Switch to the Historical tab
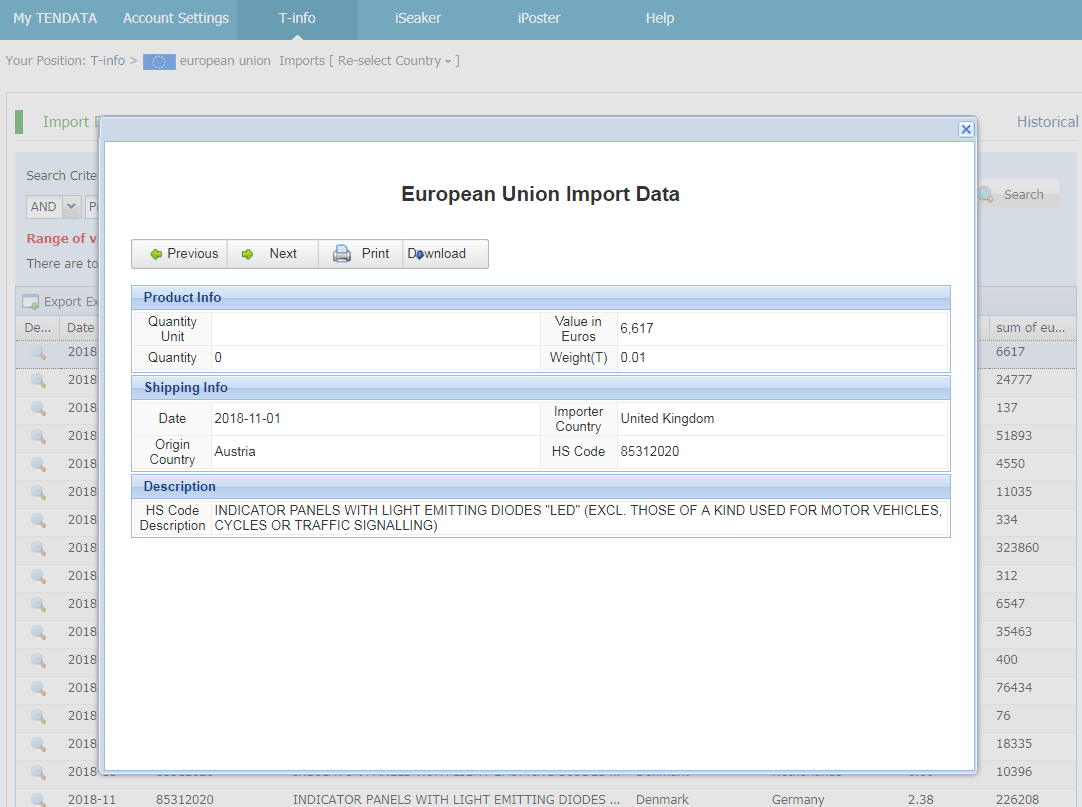 click(1047, 122)
